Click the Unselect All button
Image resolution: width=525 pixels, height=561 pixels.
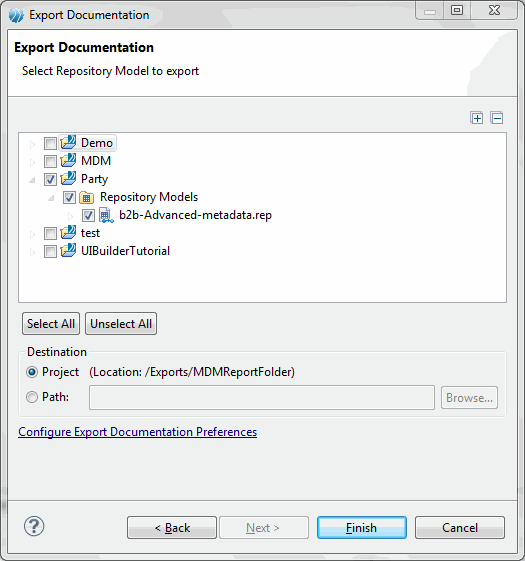(x=121, y=324)
